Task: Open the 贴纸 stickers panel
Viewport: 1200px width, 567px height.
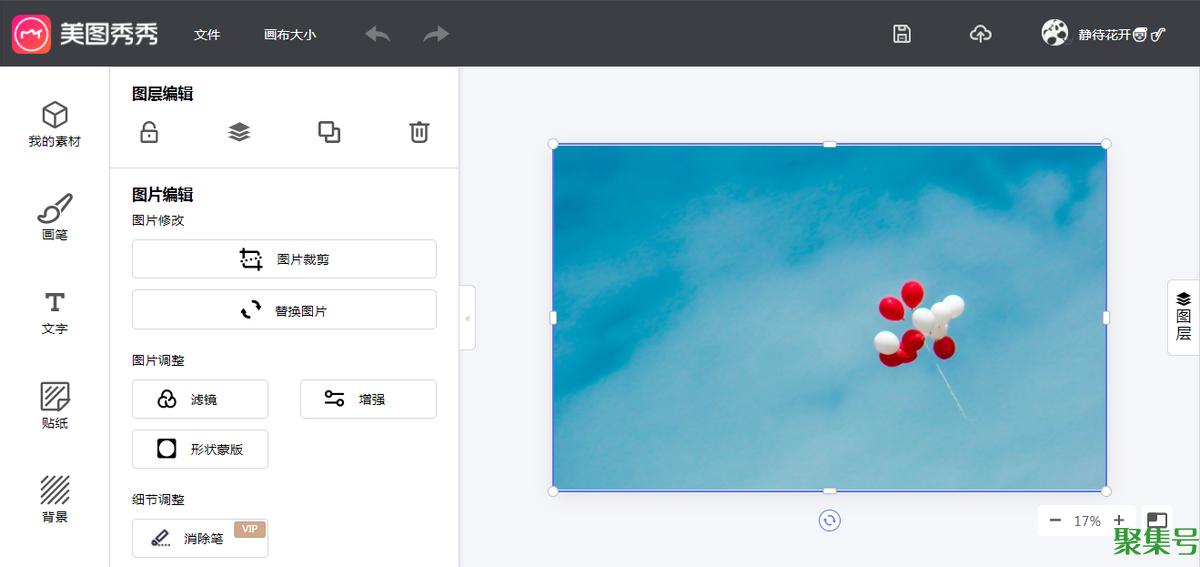Action: (x=55, y=405)
